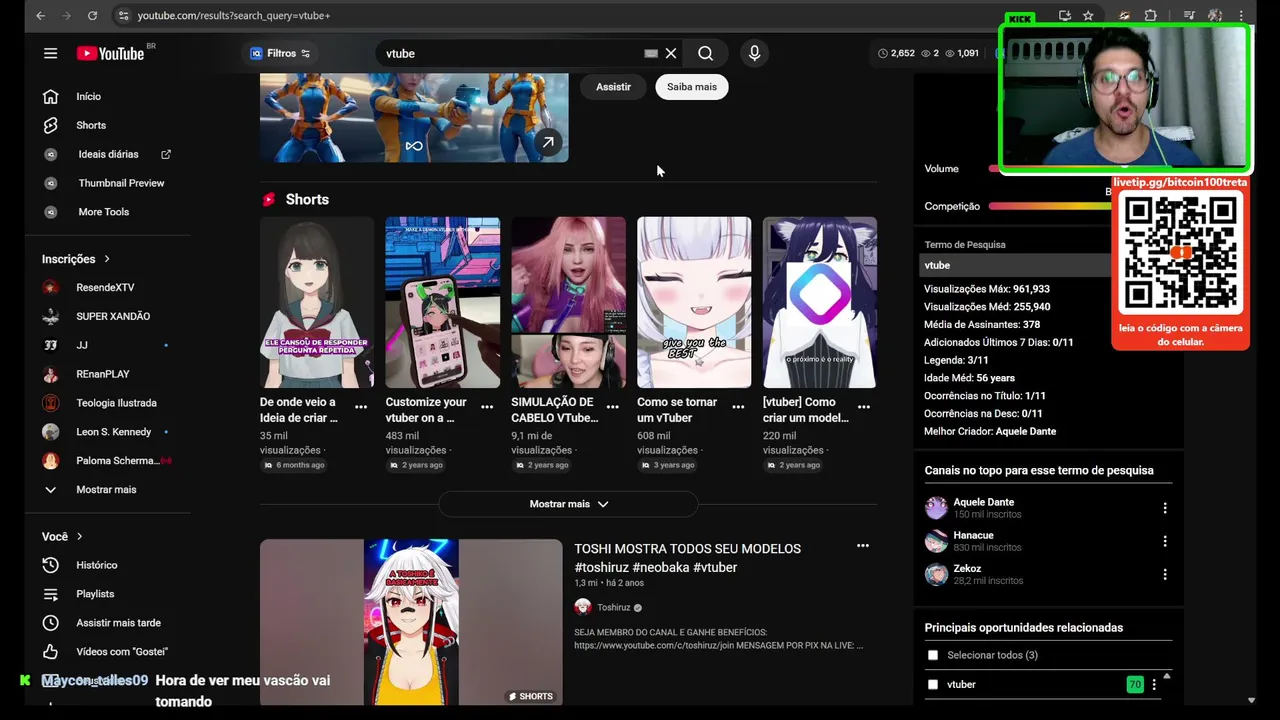Expand the Você section chevron
The height and width of the screenshot is (720, 1280).
pyautogui.click(x=80, y=537)
